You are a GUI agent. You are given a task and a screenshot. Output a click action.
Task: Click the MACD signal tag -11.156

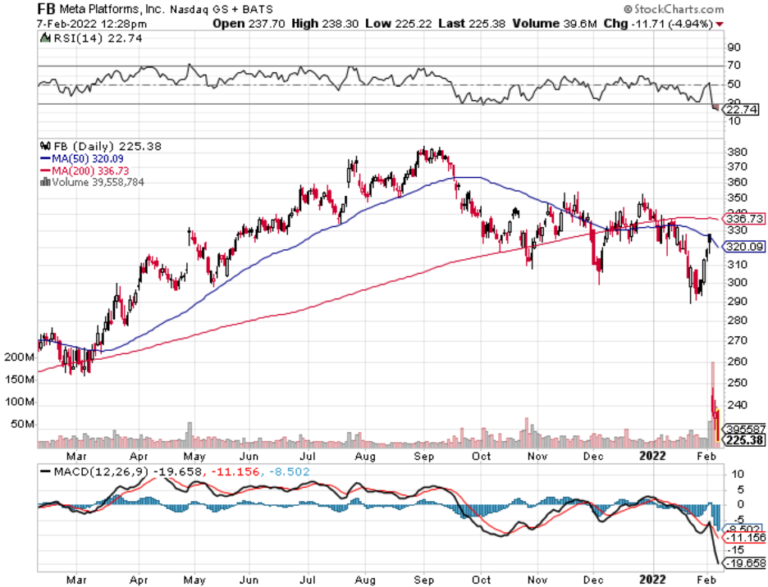coord(744,538)
